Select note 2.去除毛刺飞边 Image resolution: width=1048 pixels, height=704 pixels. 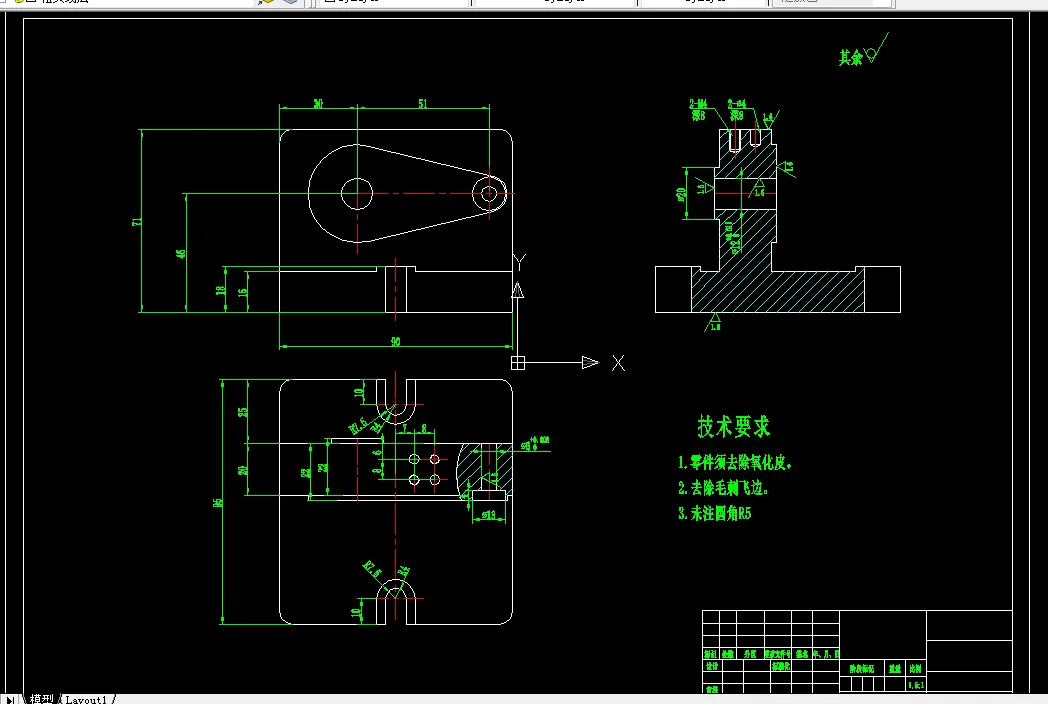723,488
